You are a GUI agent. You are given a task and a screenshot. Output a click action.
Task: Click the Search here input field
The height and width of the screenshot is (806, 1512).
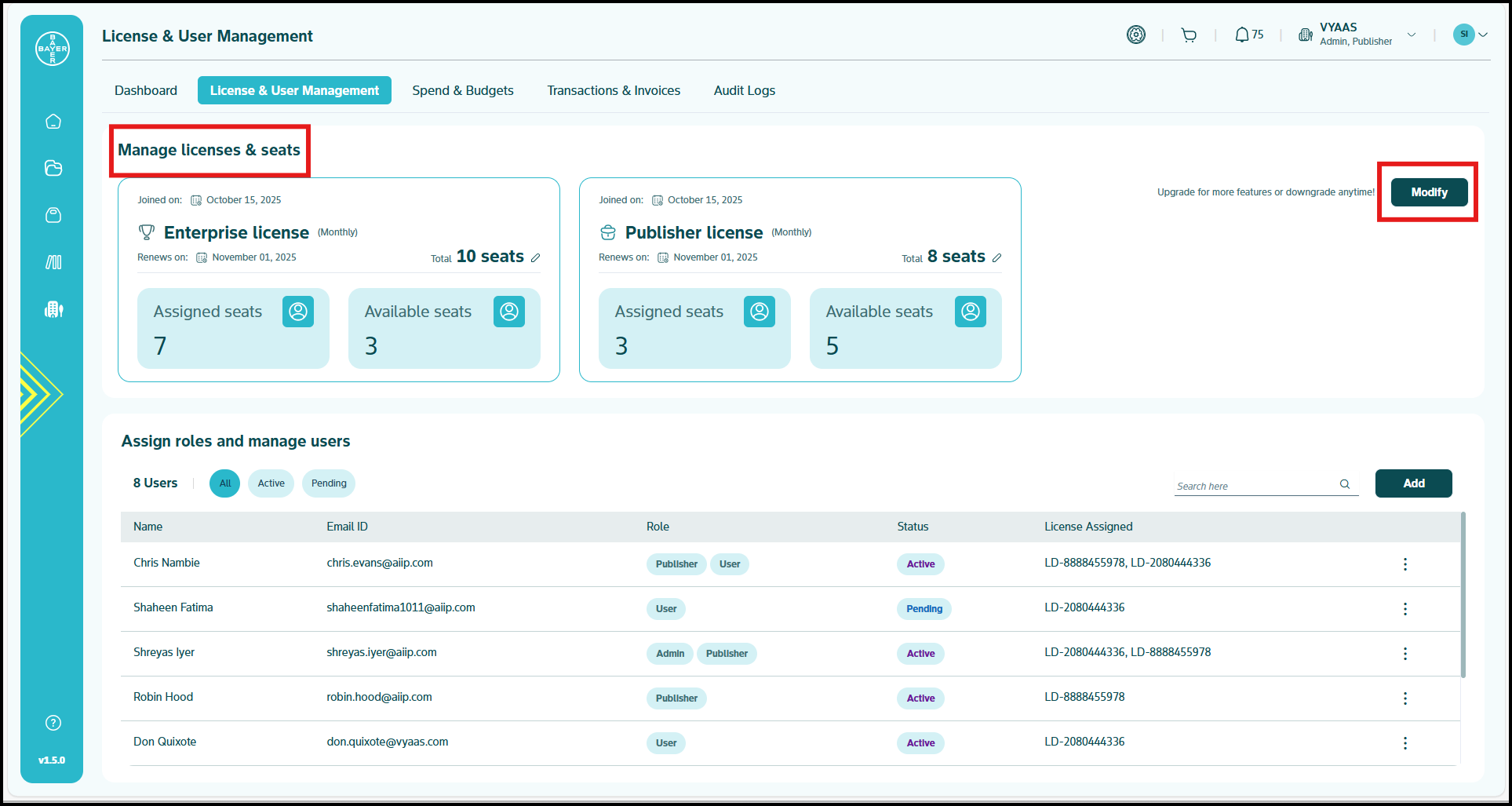click(1252, 487)
